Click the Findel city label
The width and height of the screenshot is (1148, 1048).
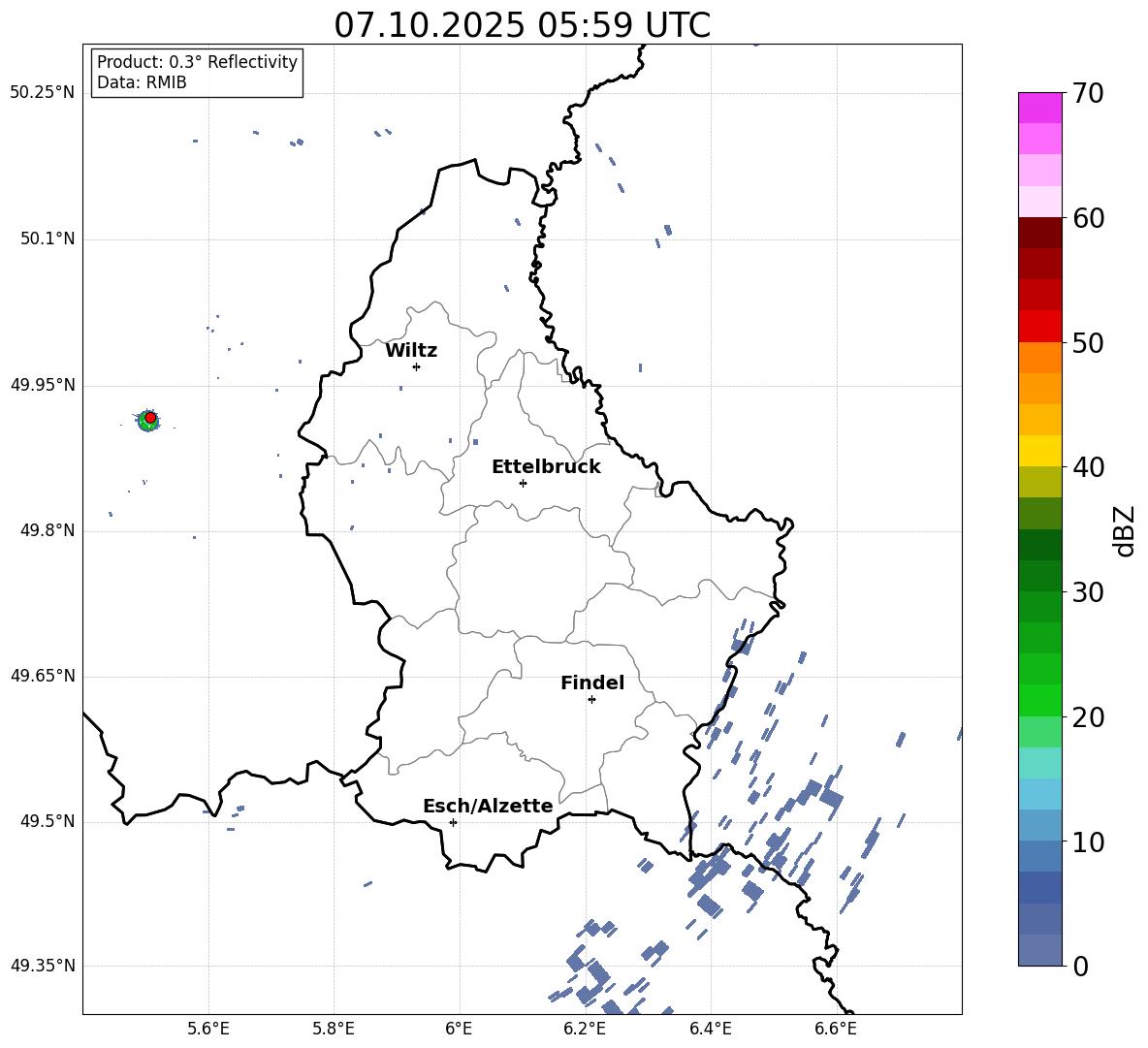point(592,683)
